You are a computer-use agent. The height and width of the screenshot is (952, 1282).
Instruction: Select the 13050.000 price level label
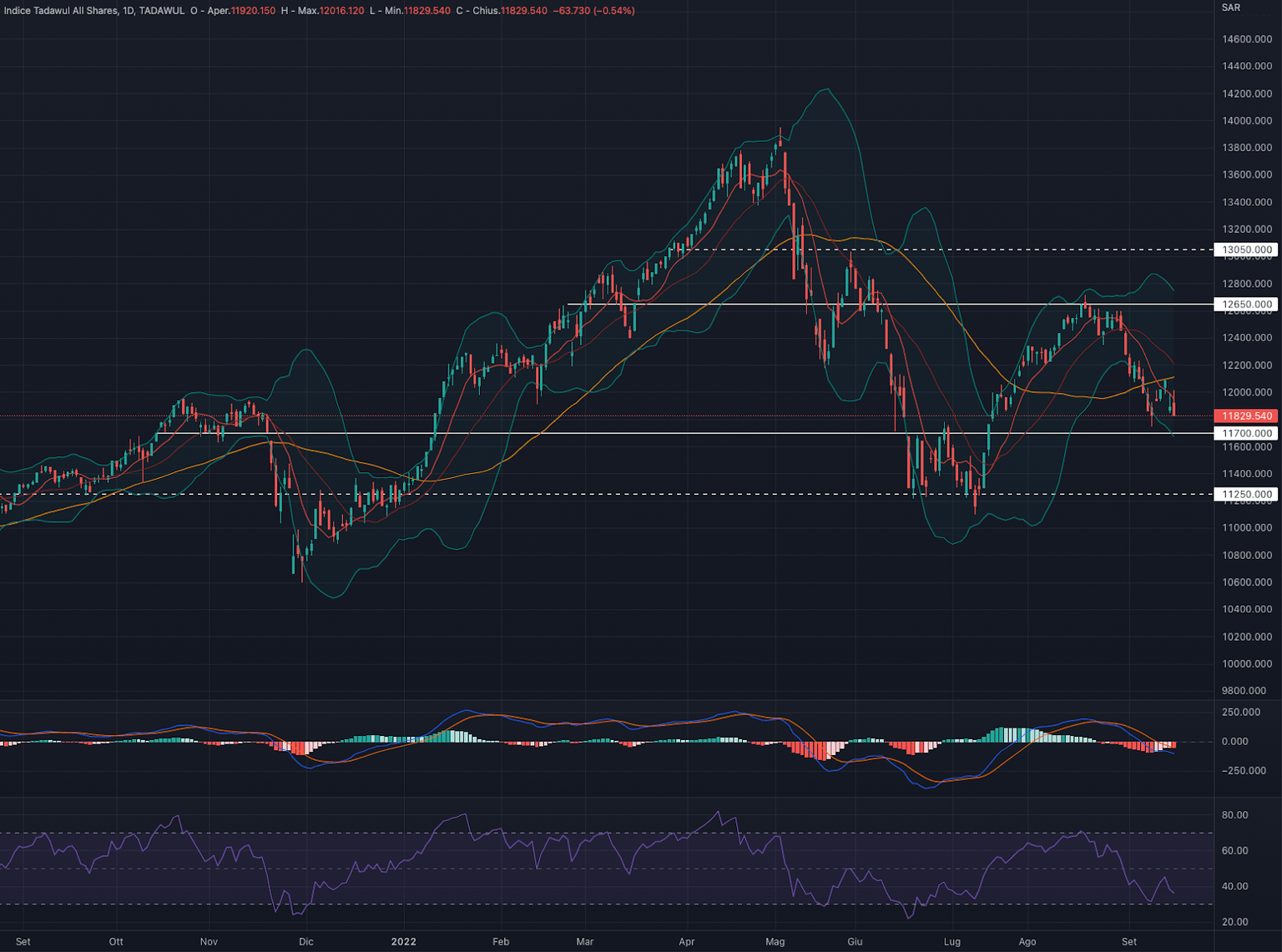coord(1247,249)
